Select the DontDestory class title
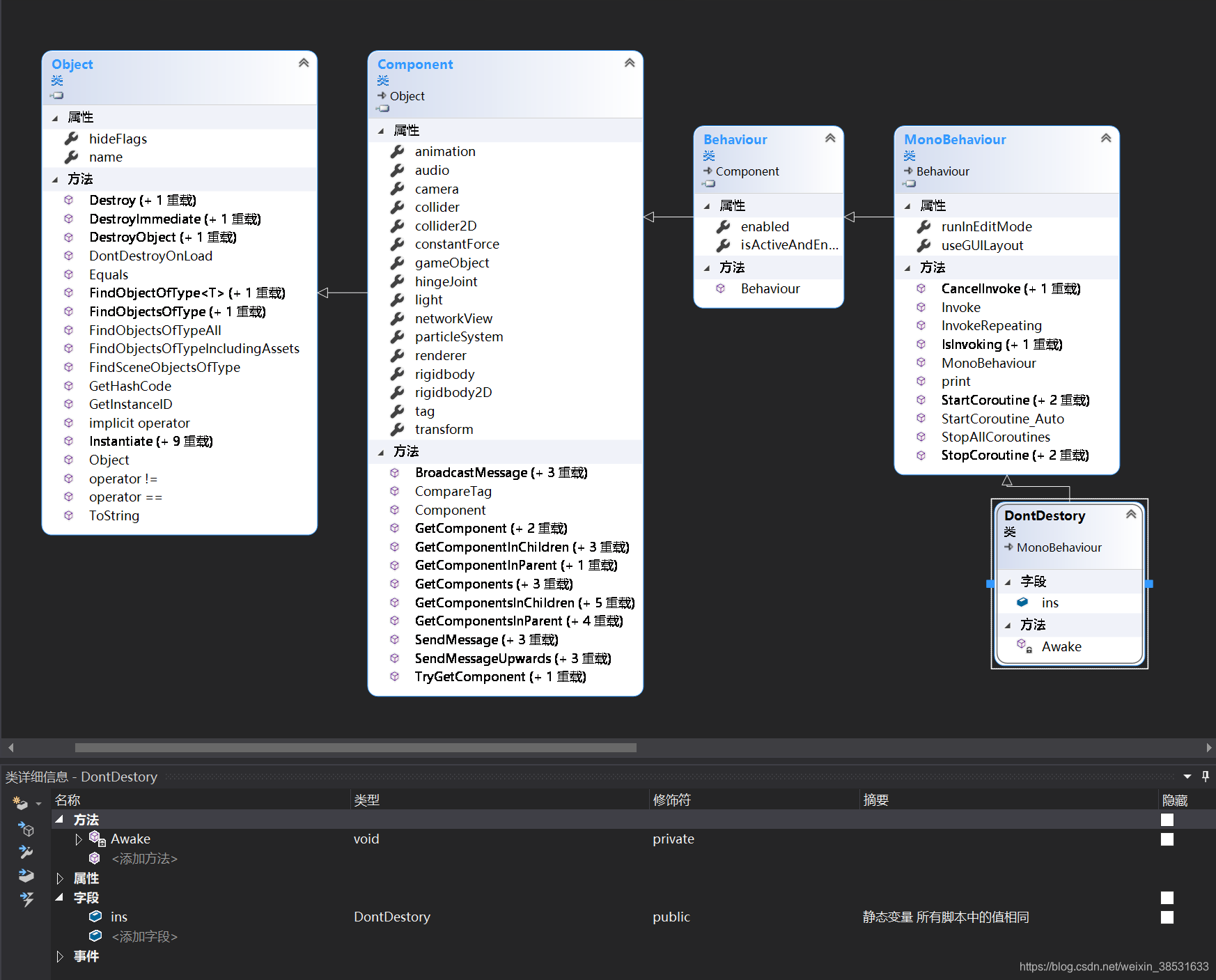Screen dimensions: 1216x980 [x=1045, y=515]
